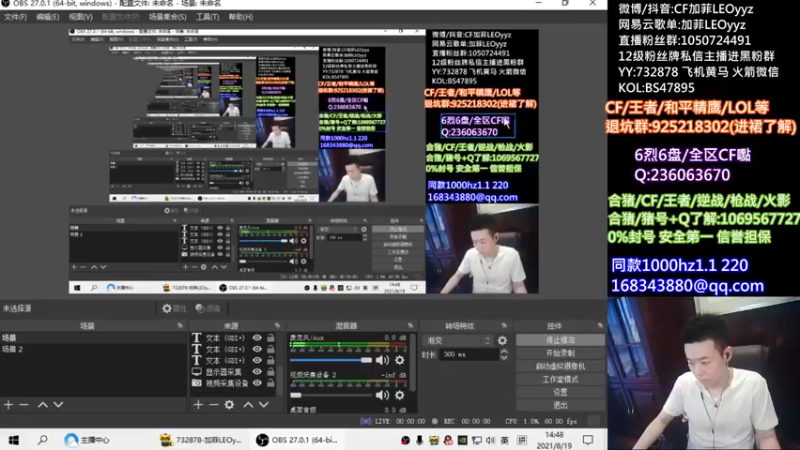800x450 pixels.
Task: Click the 开始录制 button
Action: click(560, 353)
